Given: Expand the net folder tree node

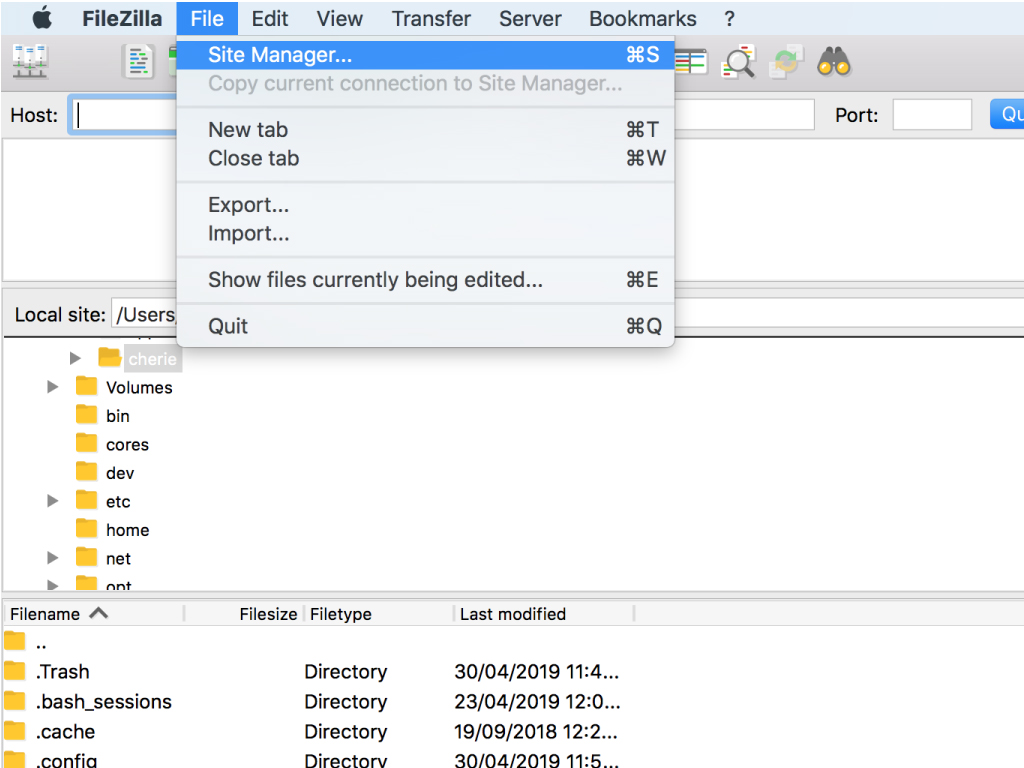Looking at the screenshot, I should 53,558.
